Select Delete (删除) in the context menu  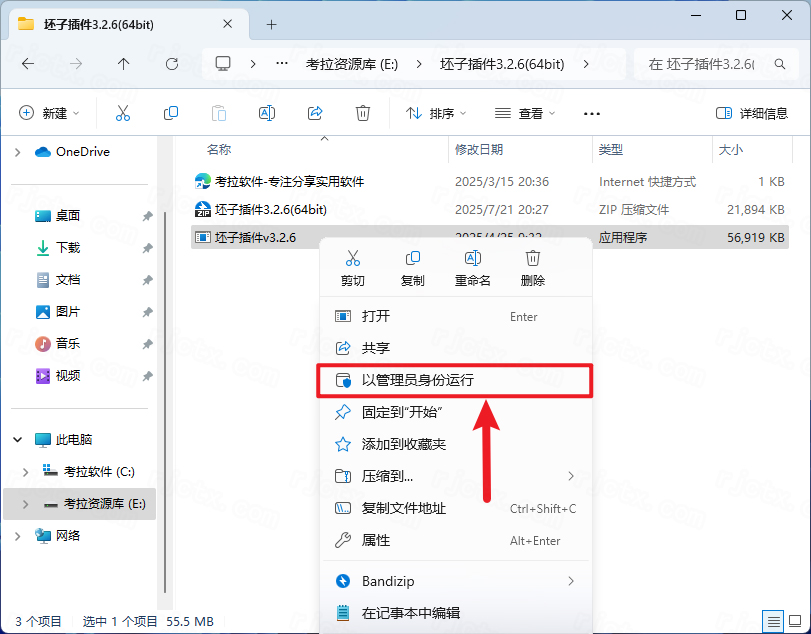(x=533, y=268)
